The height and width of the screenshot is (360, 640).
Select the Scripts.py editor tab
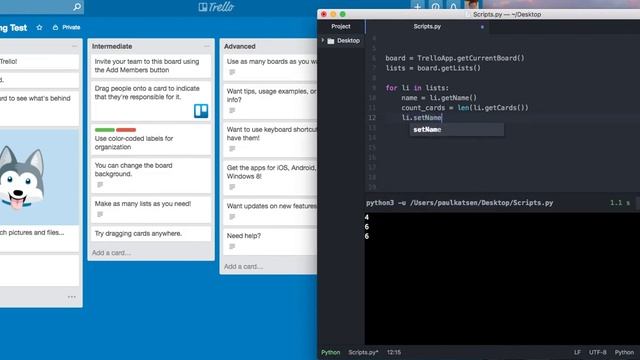[x=427, y=27]
